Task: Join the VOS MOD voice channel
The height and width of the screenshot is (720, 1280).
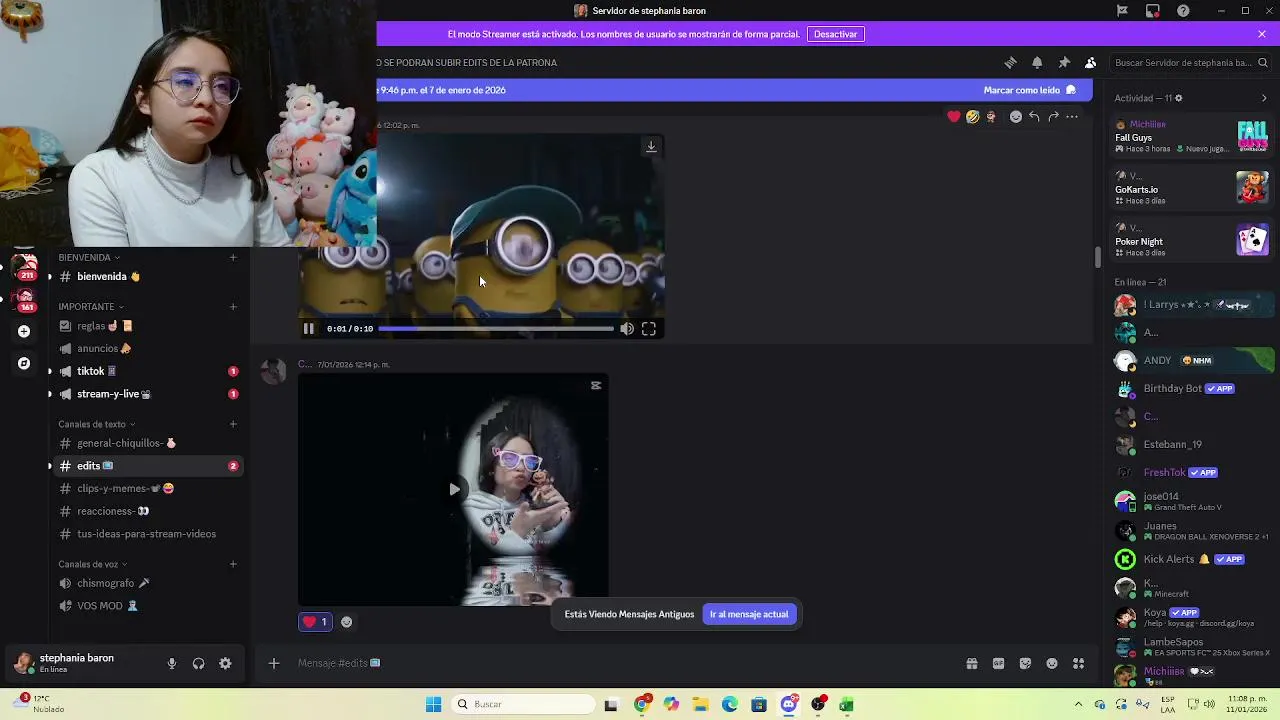Action: point(147,606)
